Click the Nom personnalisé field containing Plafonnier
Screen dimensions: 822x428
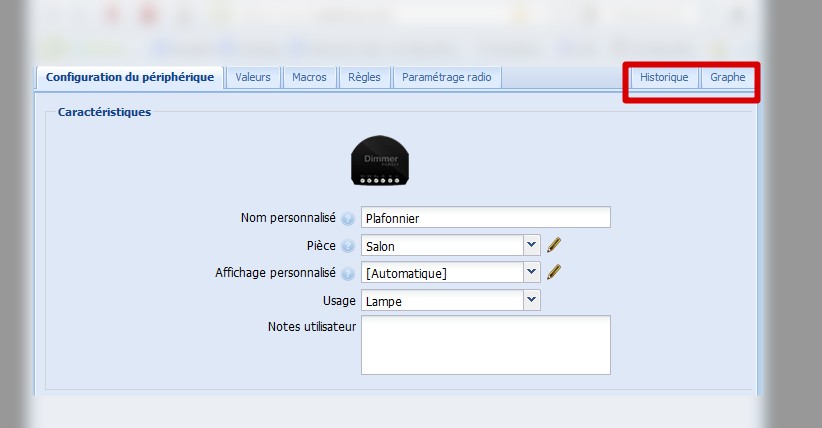(x=485, y=218)
